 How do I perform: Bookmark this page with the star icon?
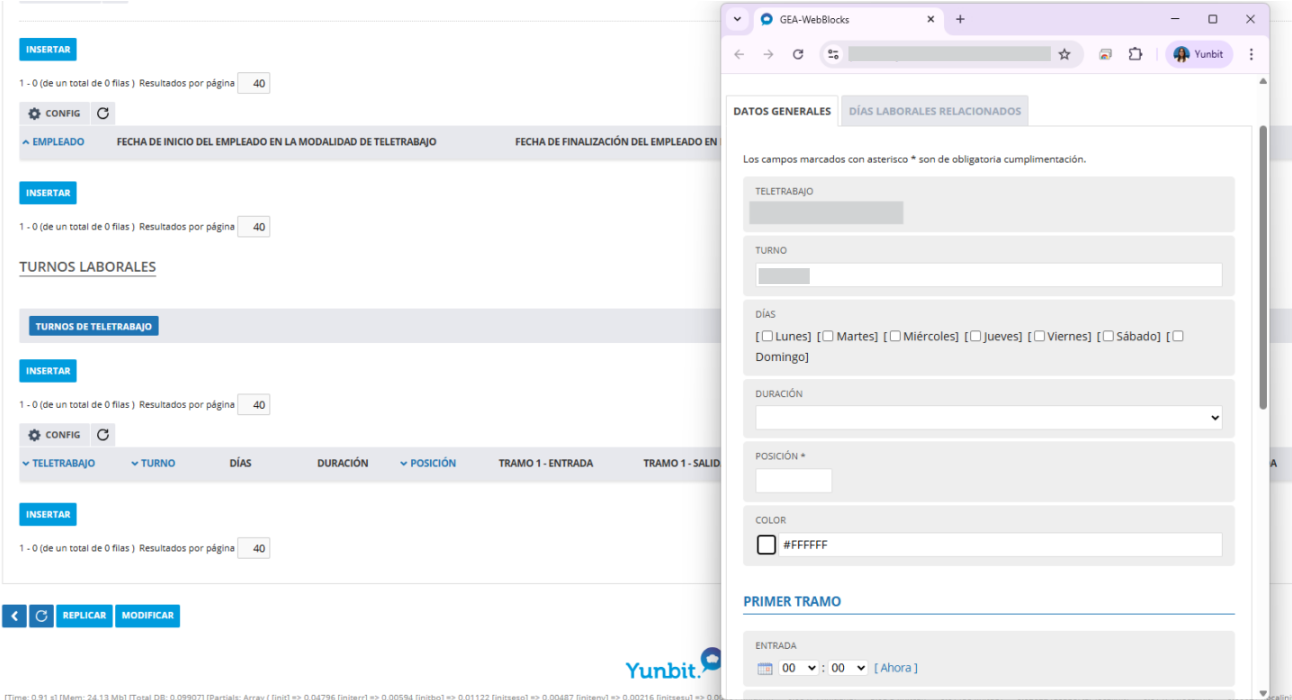(x=1064, y=55)
